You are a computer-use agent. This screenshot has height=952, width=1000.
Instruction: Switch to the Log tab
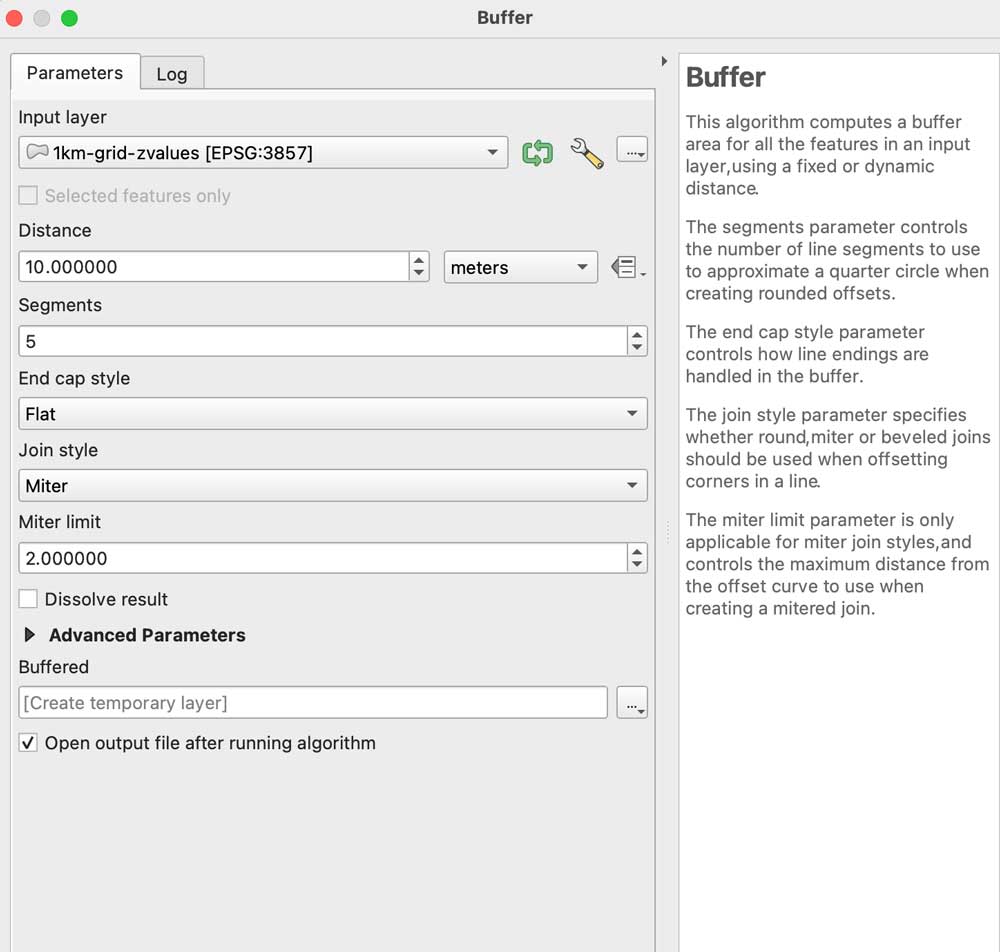(x=171, y=74)
